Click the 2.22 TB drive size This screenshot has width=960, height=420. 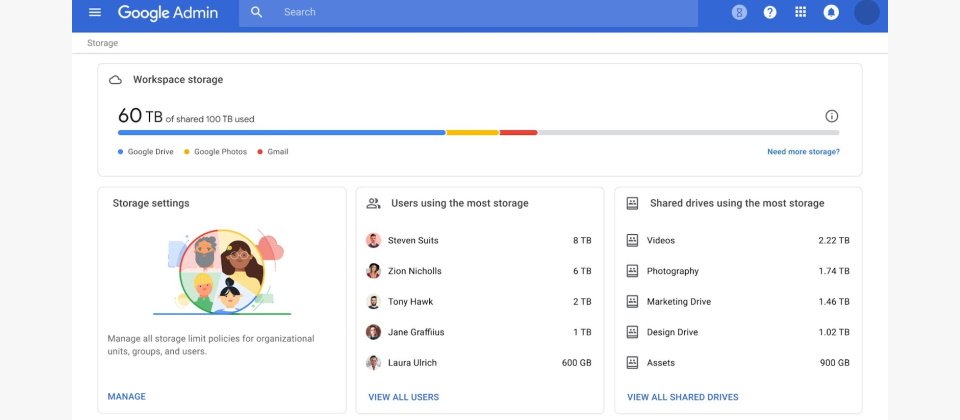click(x=834, y=241)
